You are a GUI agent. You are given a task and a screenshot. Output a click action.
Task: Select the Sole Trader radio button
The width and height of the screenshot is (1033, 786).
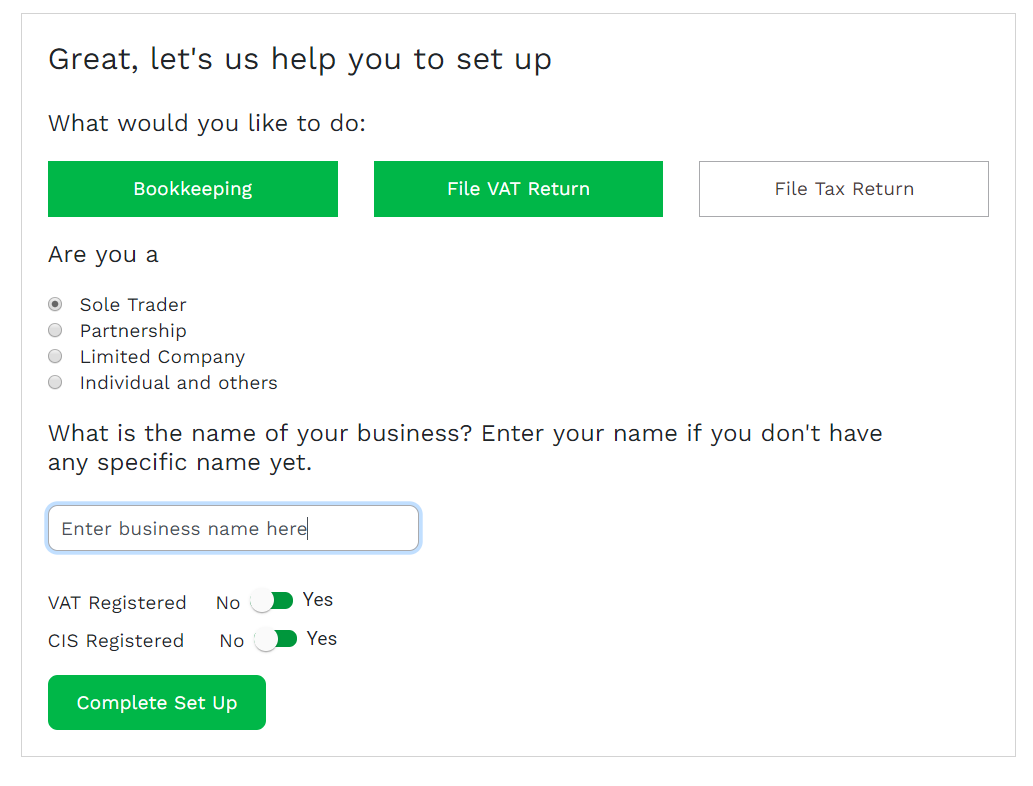[56, 304]
